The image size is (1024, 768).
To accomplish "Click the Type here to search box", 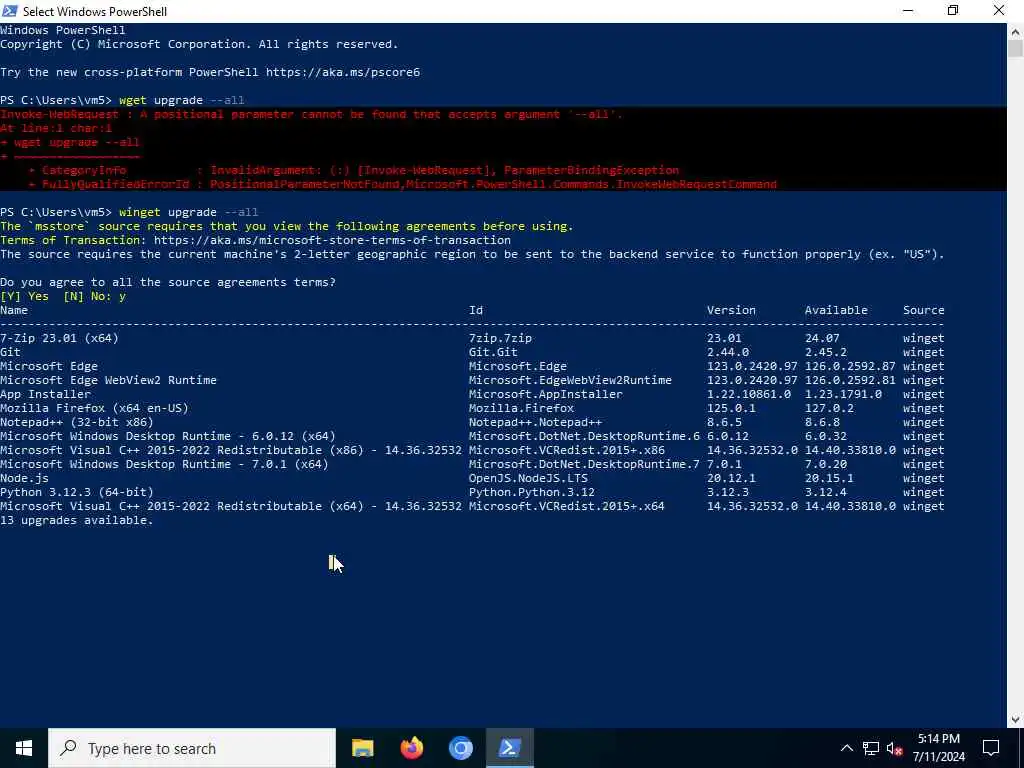I will coord(192,748).
